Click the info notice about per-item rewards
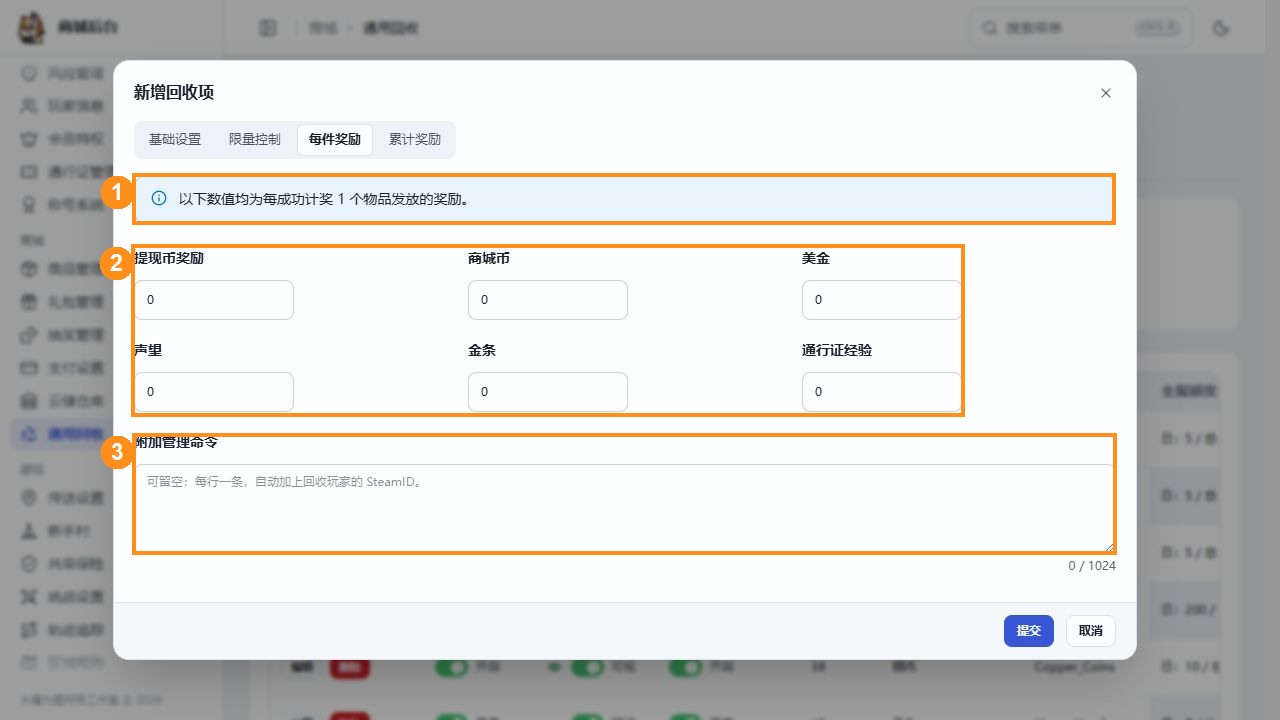Screen dimensions: 1280x720 pos(625,199)
